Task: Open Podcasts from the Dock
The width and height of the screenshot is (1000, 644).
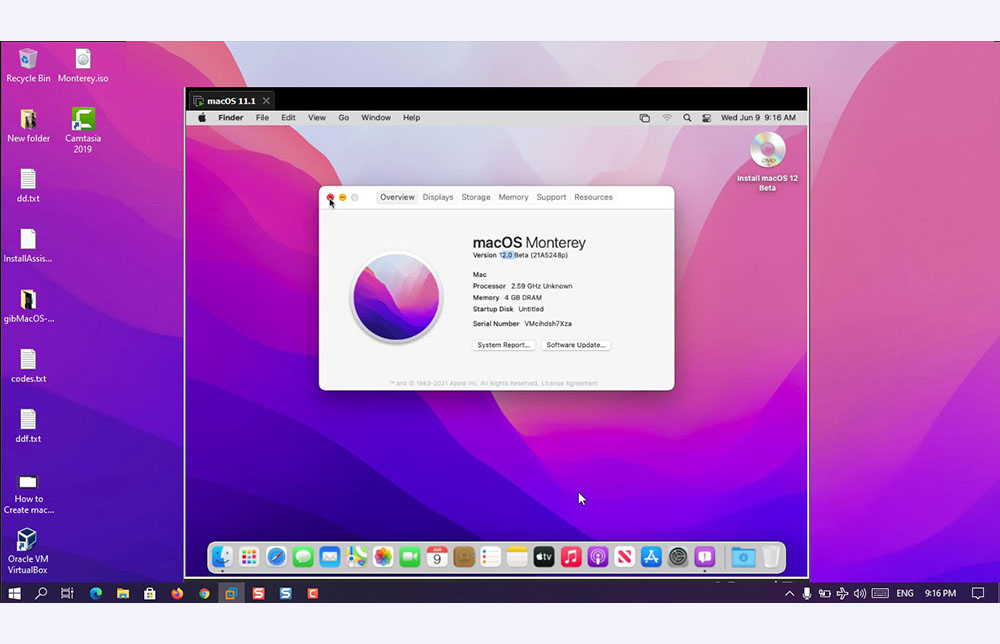Action: [x=597, y=557]
